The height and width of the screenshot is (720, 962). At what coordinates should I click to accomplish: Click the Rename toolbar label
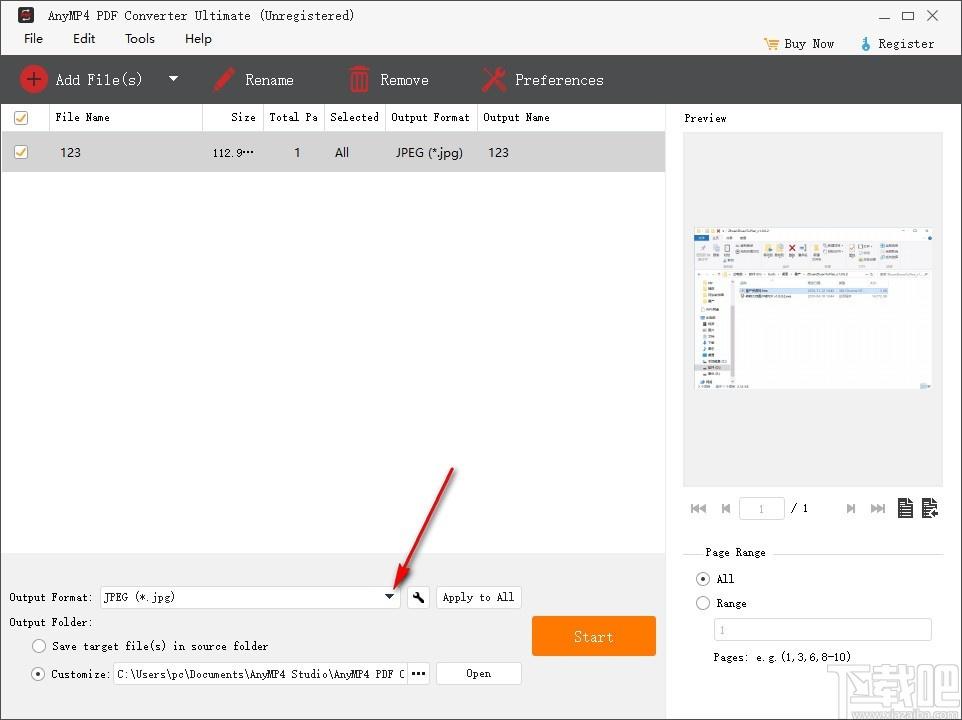269,80
